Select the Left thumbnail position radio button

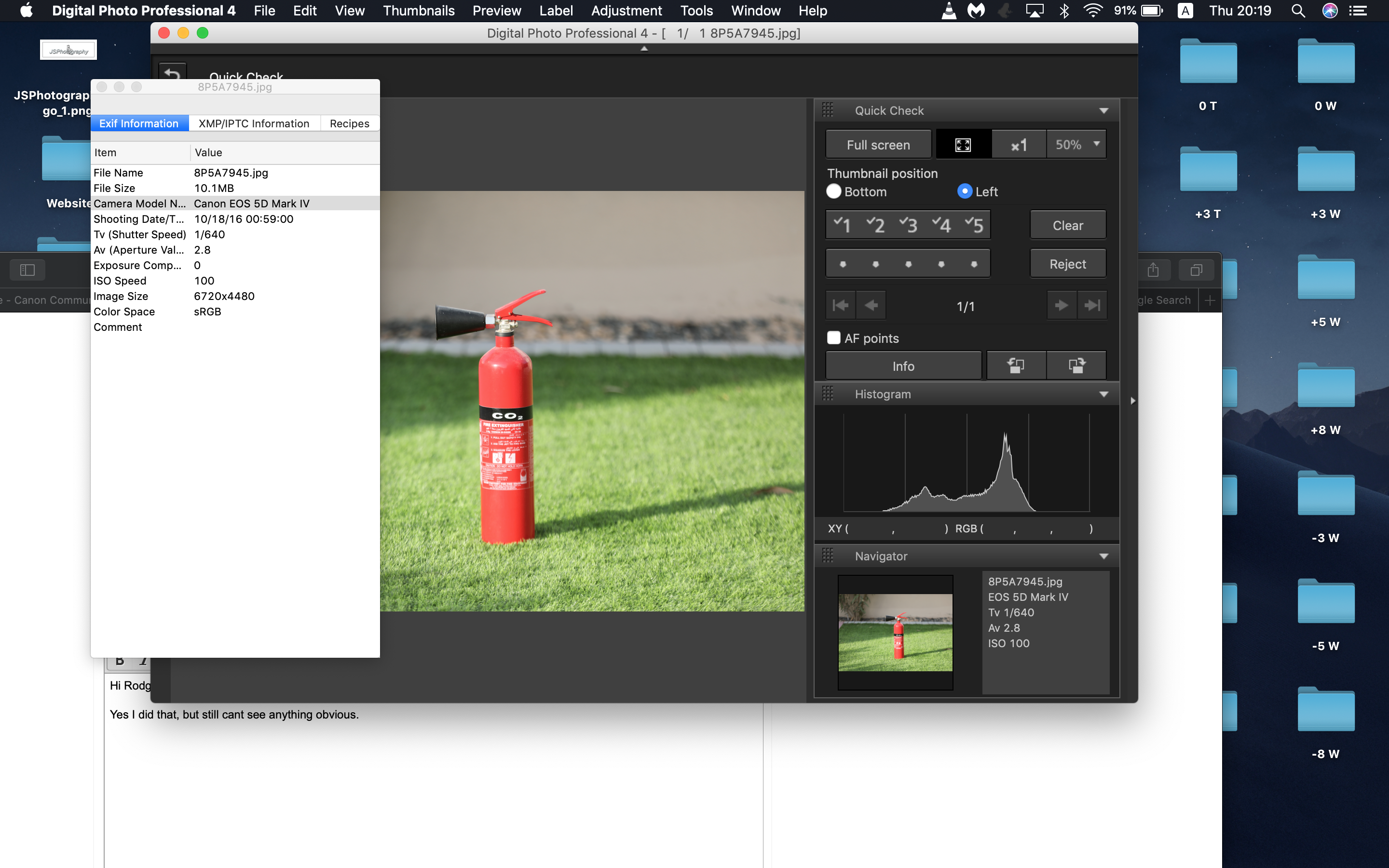pos(963,191)
